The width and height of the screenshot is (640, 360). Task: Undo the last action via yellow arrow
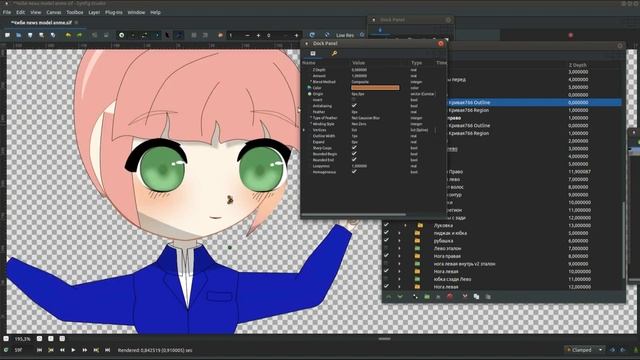68,36
